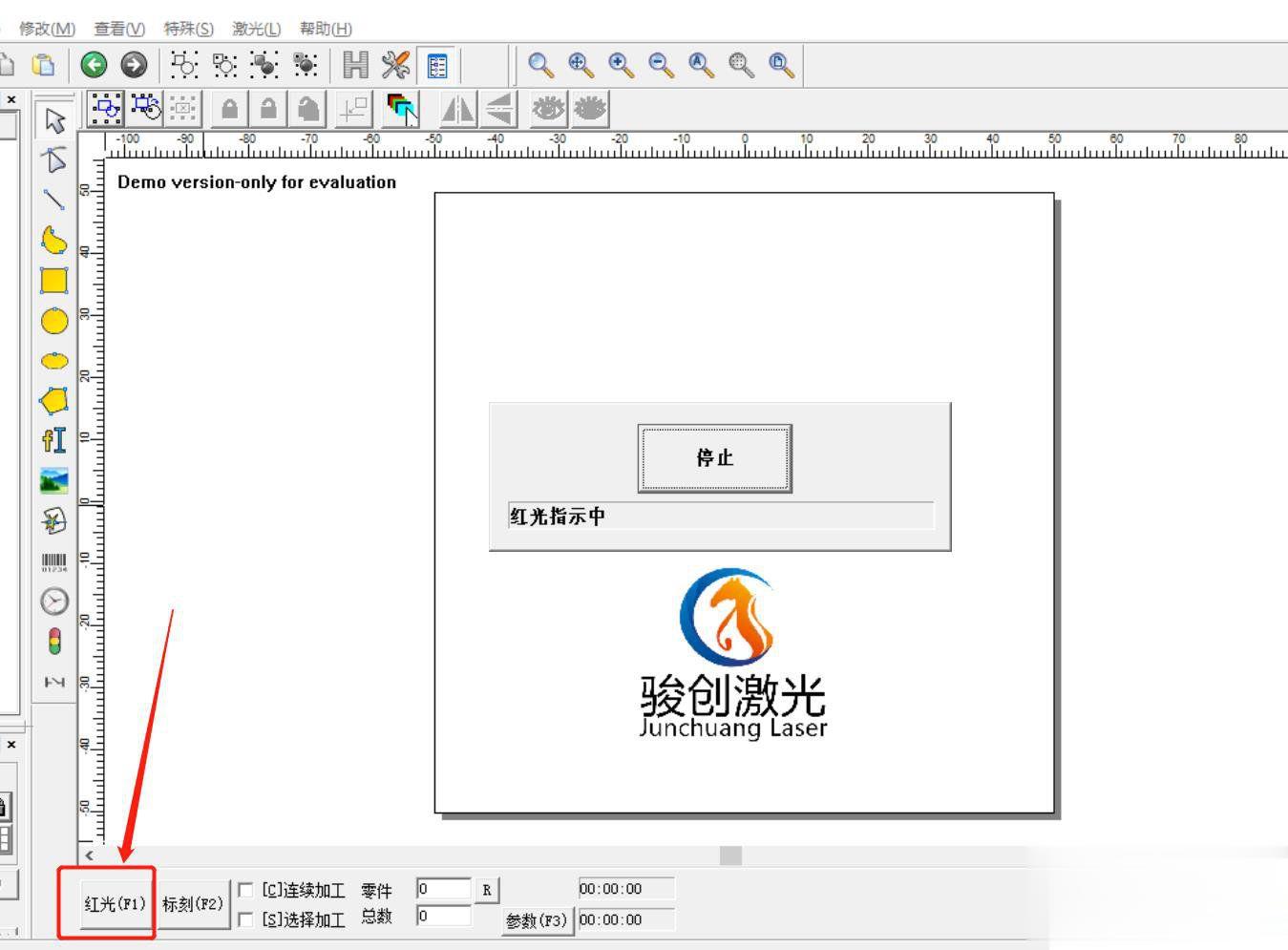This screenshot has height=950, width=1288.
Task: Click the plain magnifier zoom tool
Action: pyautogui.click(x=540, y=65)
